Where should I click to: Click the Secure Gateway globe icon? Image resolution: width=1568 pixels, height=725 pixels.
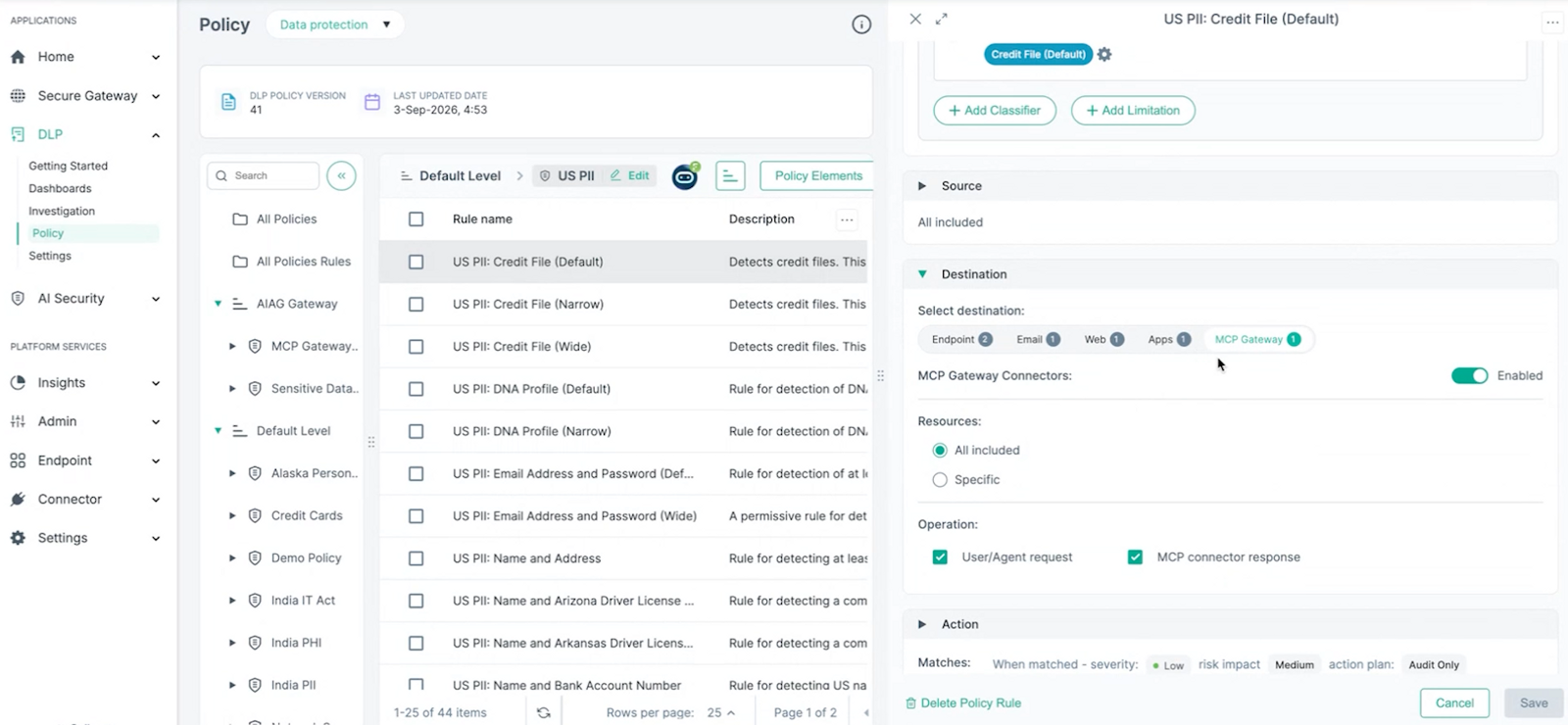pyautogui.click(x=18, y=96)
